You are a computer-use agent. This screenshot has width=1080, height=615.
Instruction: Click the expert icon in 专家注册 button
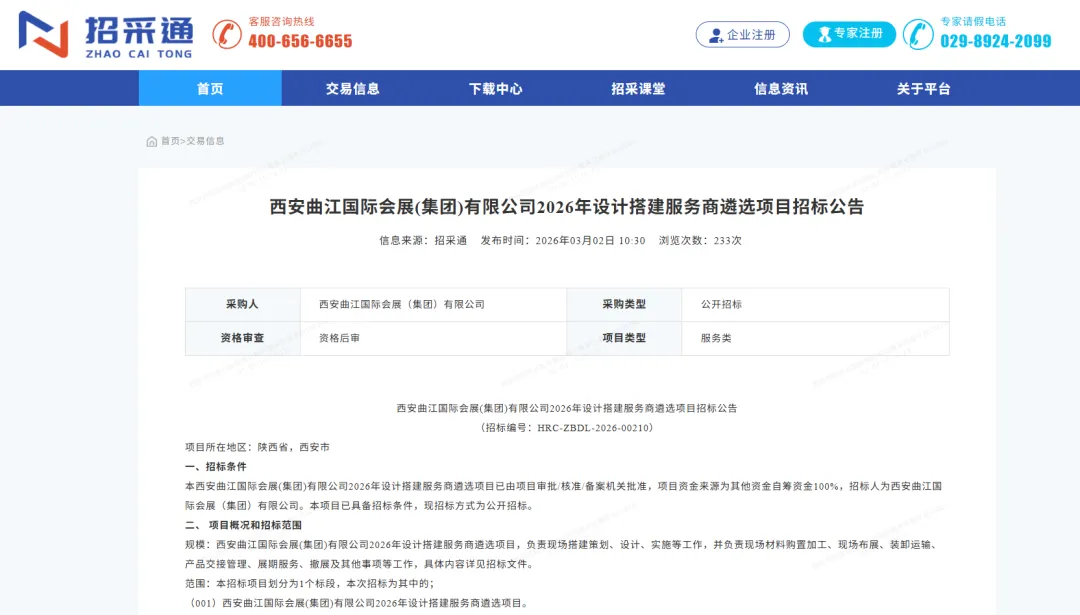(824, 34)
